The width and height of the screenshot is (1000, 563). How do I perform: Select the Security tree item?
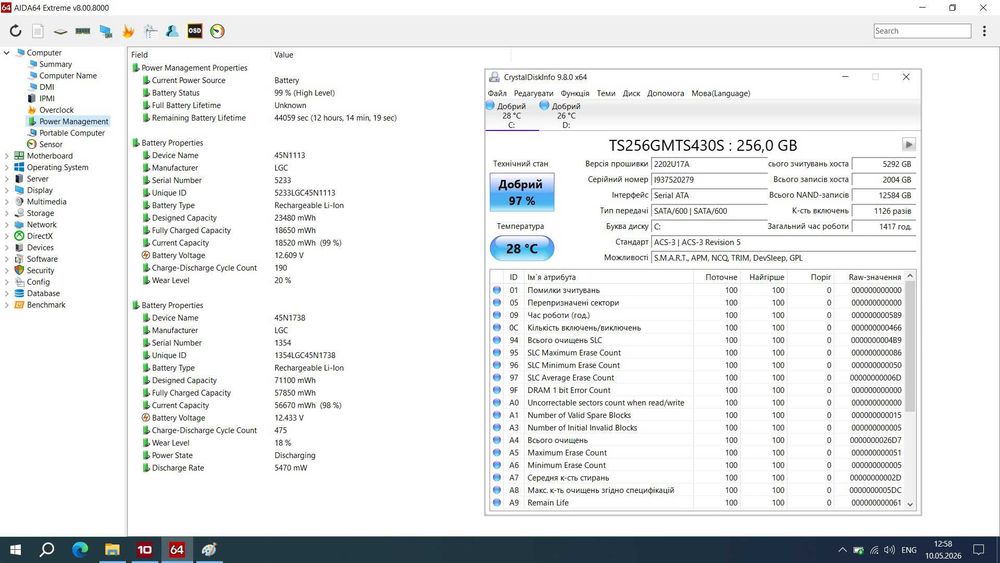point(40,271)
